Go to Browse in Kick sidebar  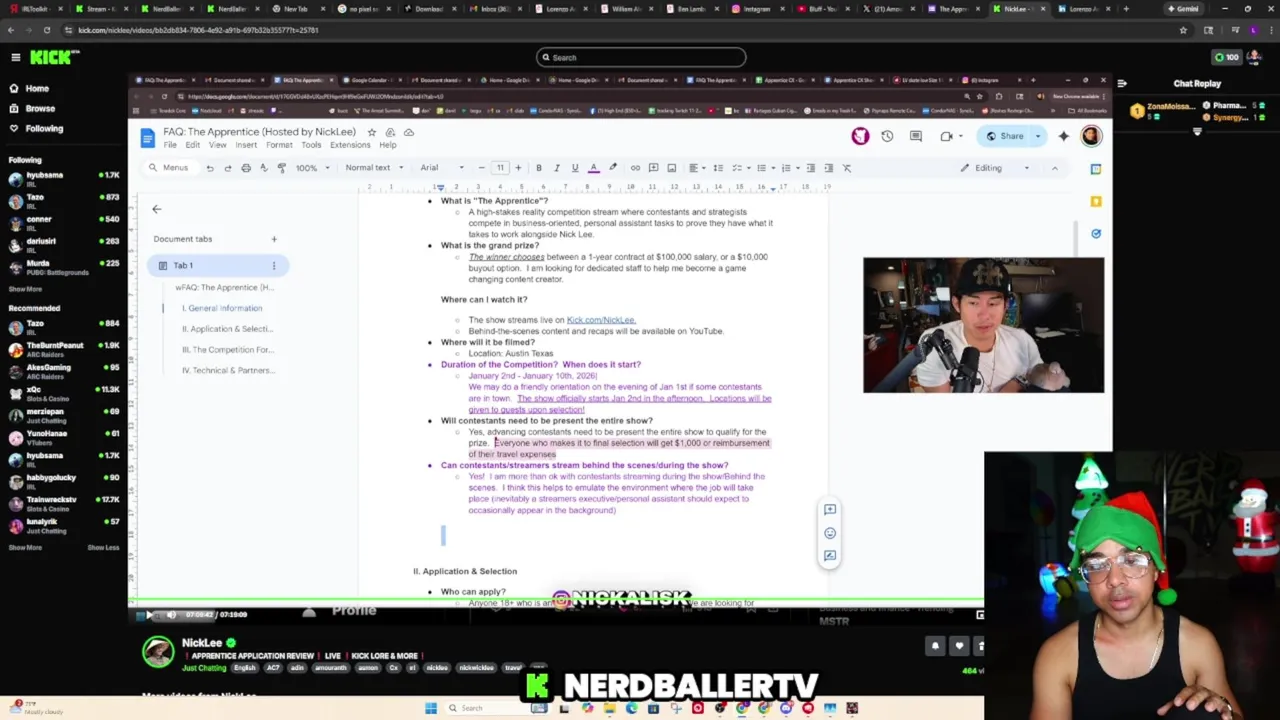32,108
